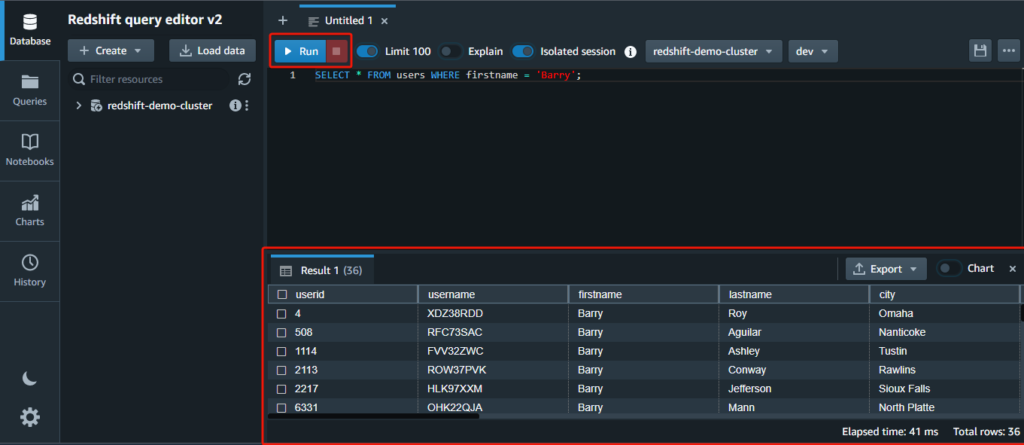Viewport: 1024px width, 445px height.
Task: Open the dev database dropdown
Action: [x=812, y=51]
